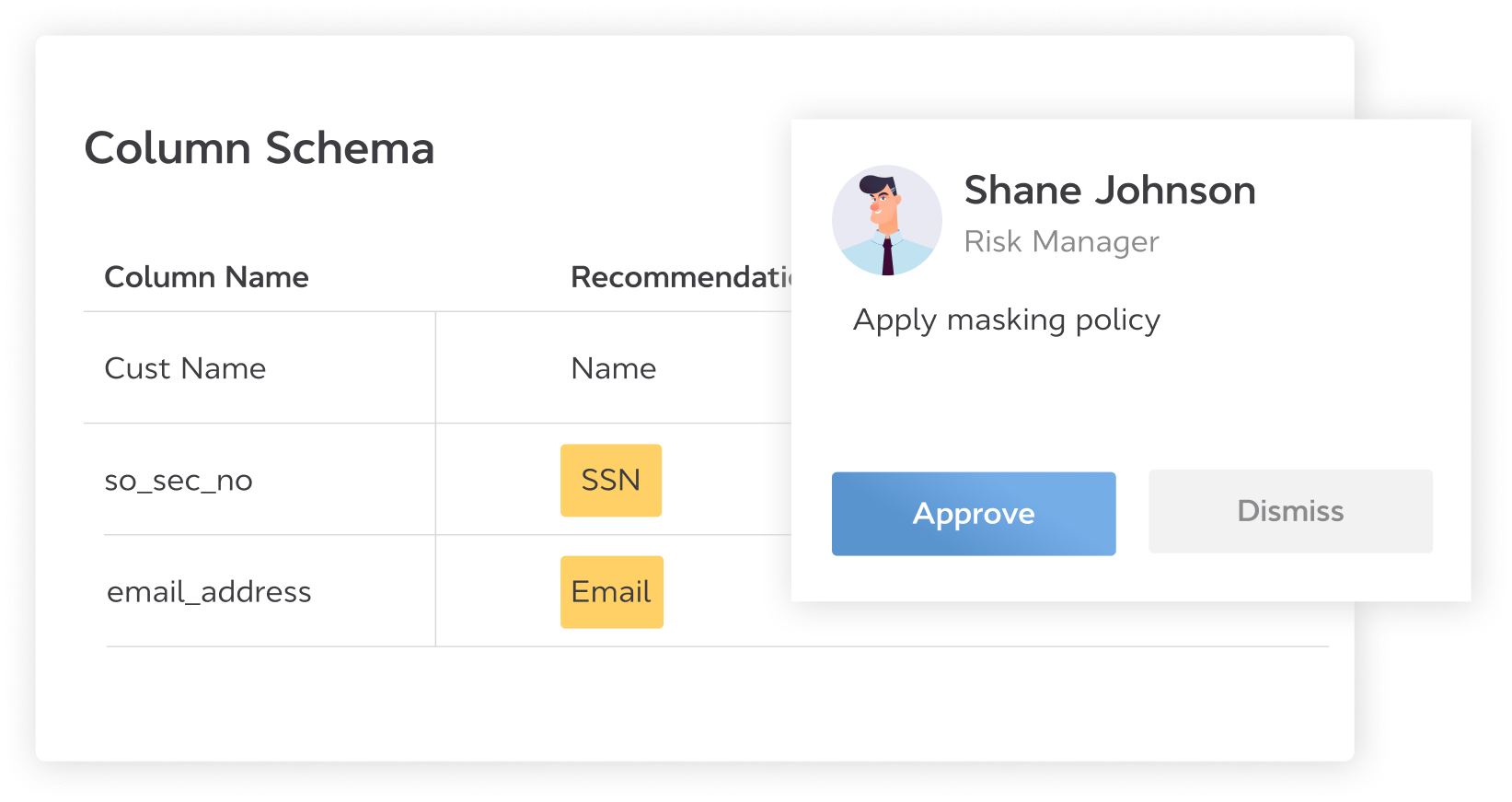Approve the masking policy request

974,514
